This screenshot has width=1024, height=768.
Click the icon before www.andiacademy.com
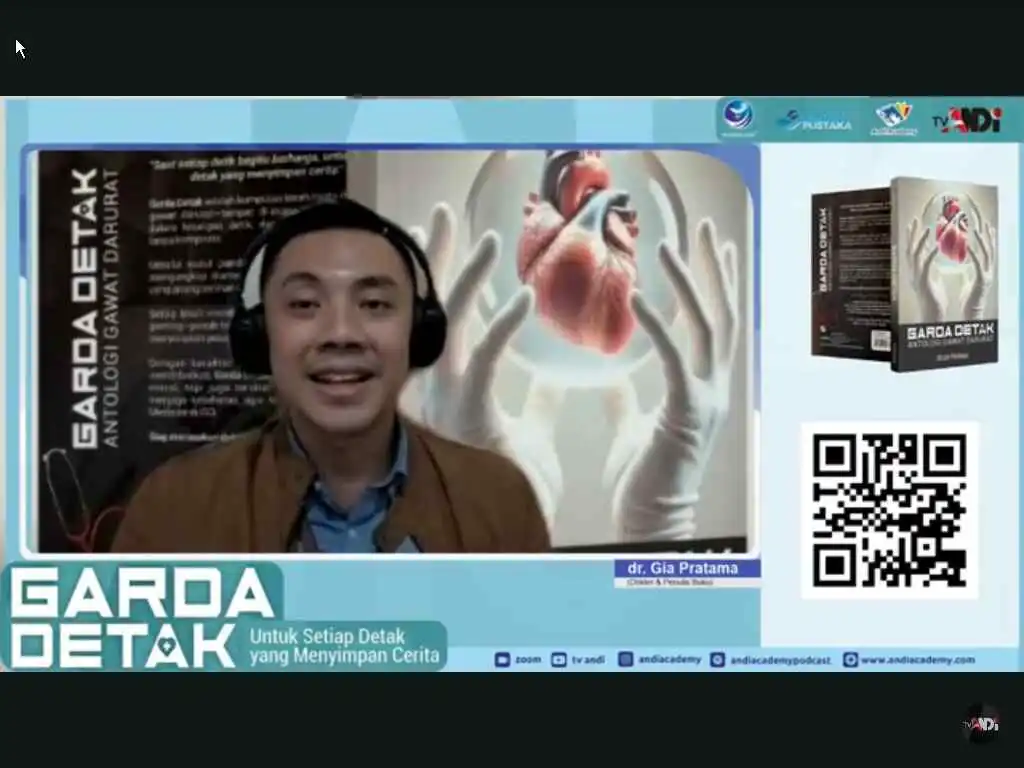(850, 660)
